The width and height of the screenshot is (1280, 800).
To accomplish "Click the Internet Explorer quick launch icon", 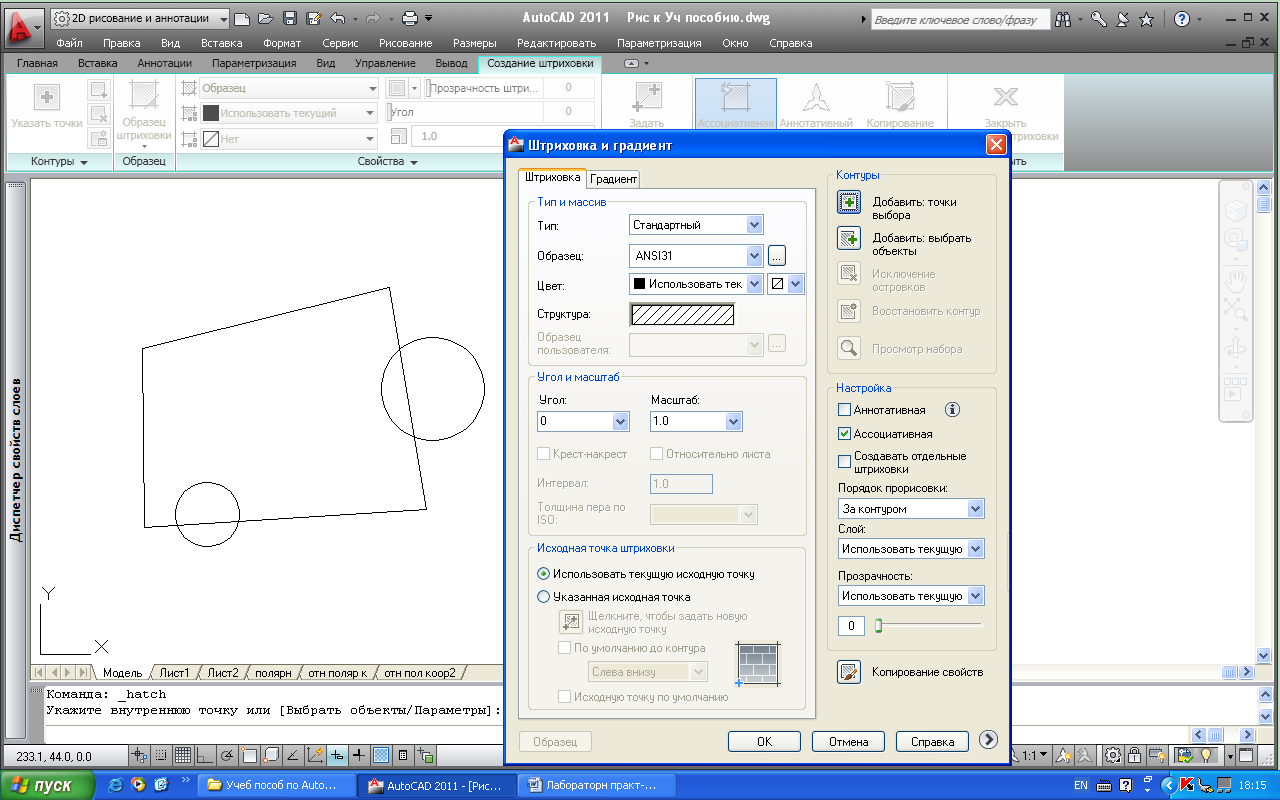I will point(116,785).
